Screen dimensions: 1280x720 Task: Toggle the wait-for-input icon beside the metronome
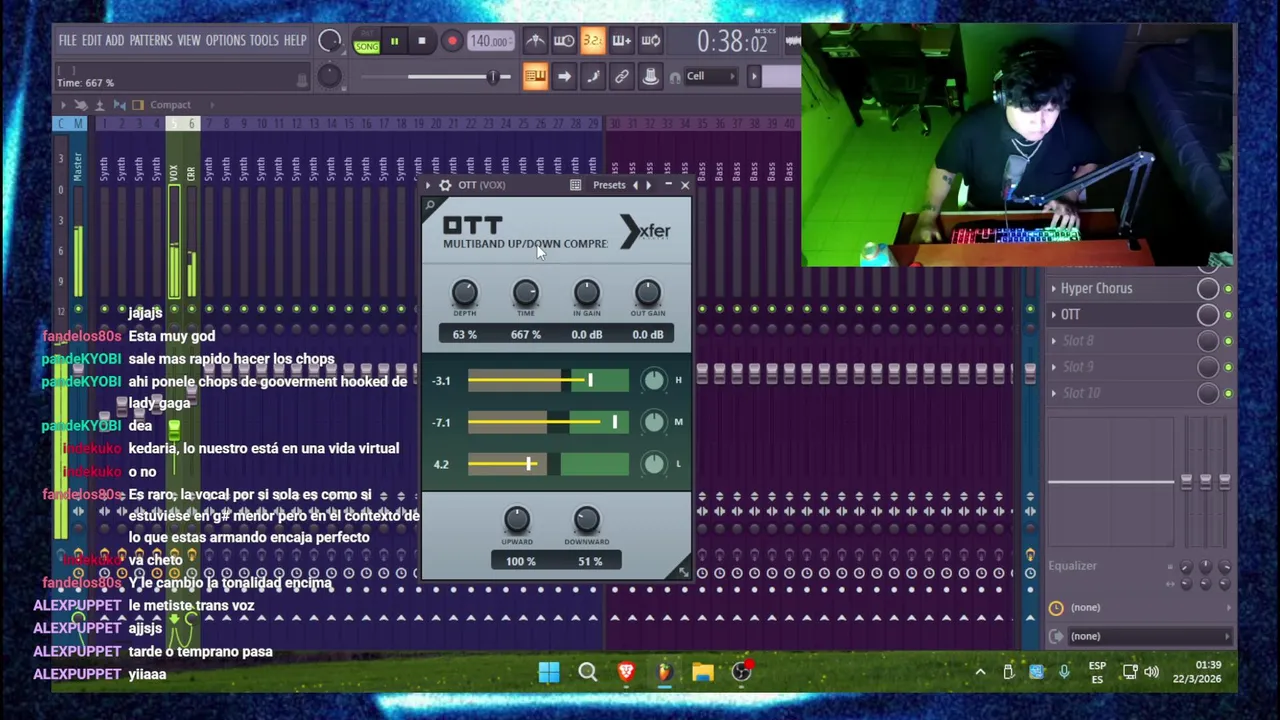click(x=564, y=41)
